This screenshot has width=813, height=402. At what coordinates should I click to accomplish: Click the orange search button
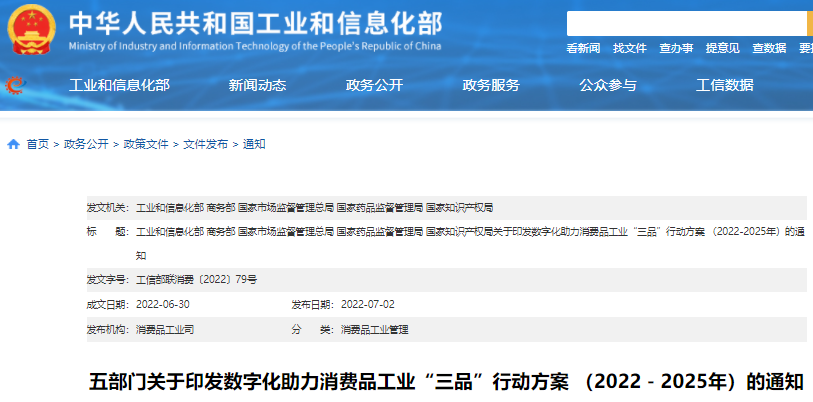tap(810, 23)
